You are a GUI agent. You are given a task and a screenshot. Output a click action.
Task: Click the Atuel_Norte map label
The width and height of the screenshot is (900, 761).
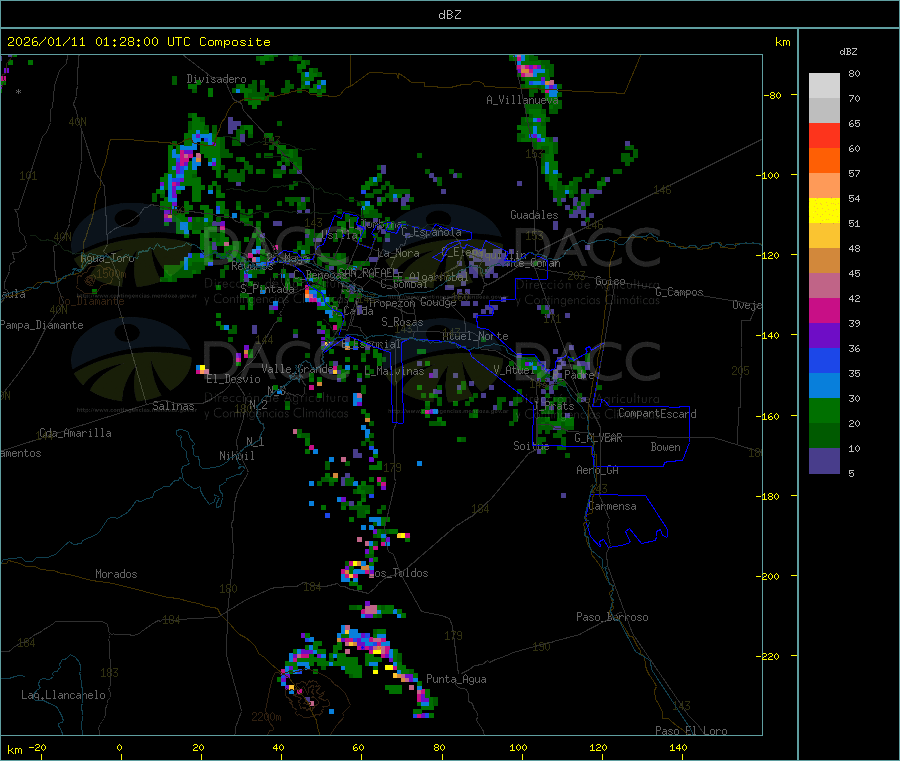[x=475, y=336]
